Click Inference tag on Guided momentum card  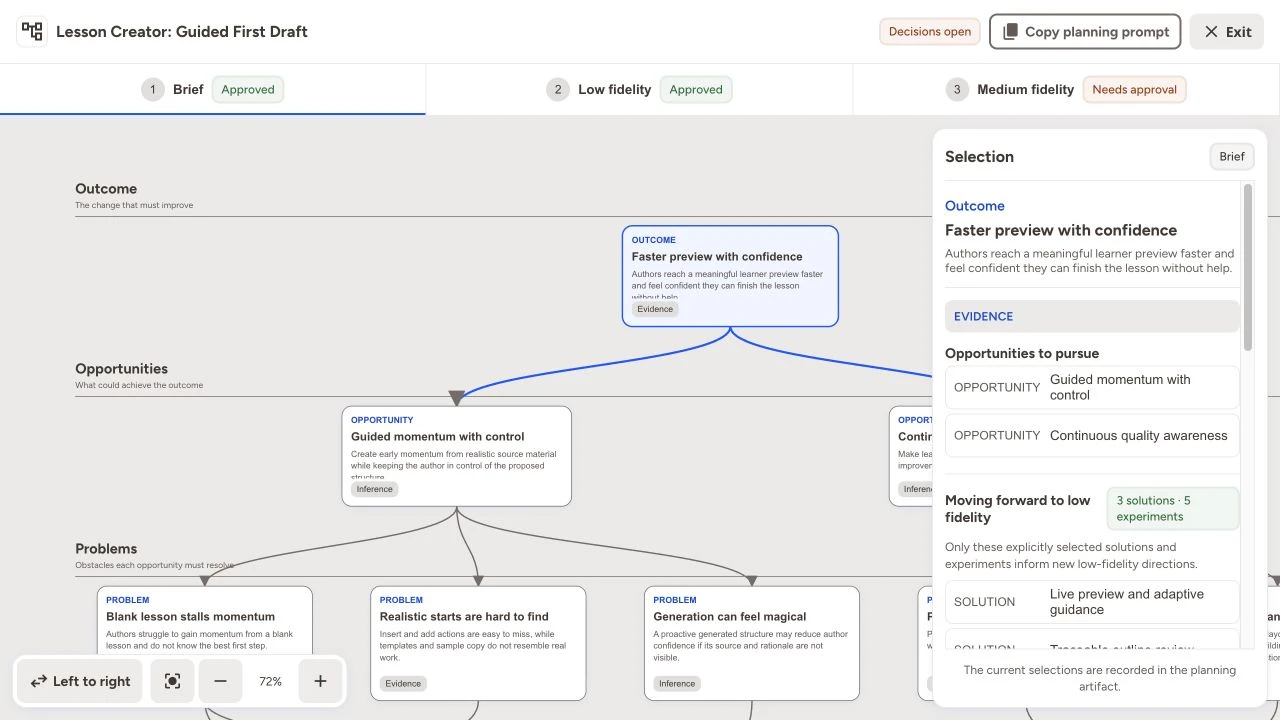[375, 489]
